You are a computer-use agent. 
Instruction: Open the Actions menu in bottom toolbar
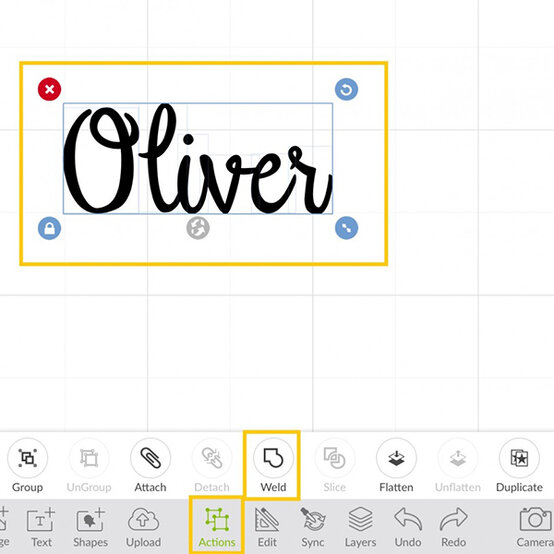[217, 526]
